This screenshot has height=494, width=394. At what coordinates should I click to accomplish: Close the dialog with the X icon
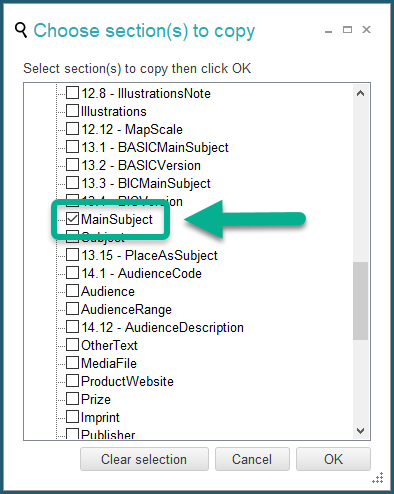[x=367, y=30]
